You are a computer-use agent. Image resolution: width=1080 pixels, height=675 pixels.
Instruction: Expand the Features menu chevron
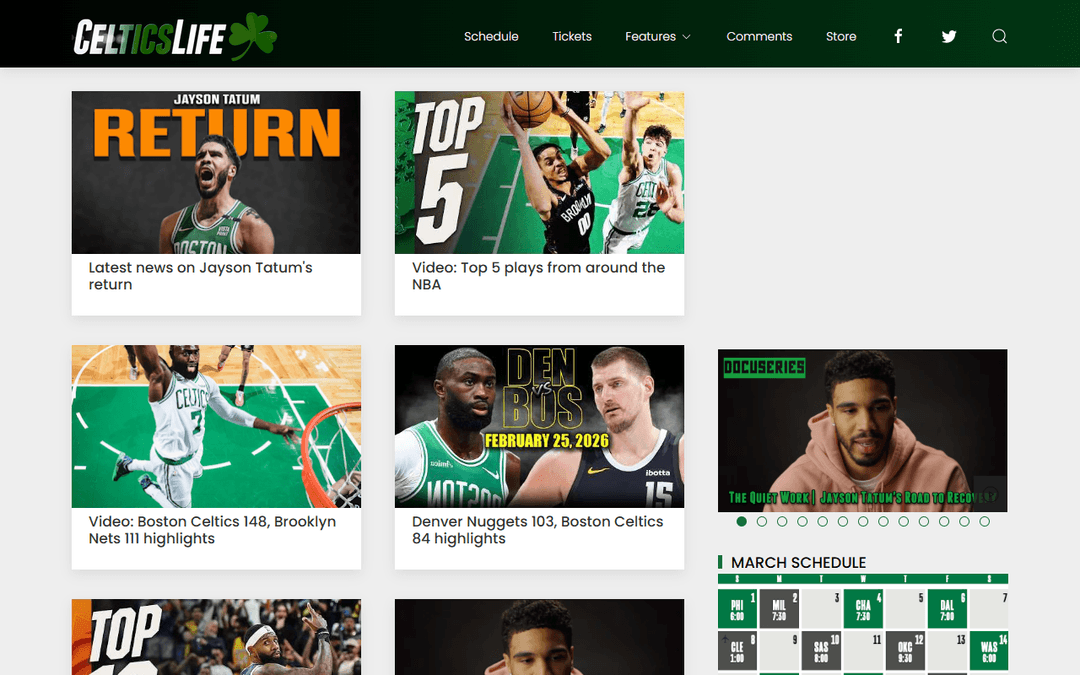pyautogui.click(x=686, y=37)
